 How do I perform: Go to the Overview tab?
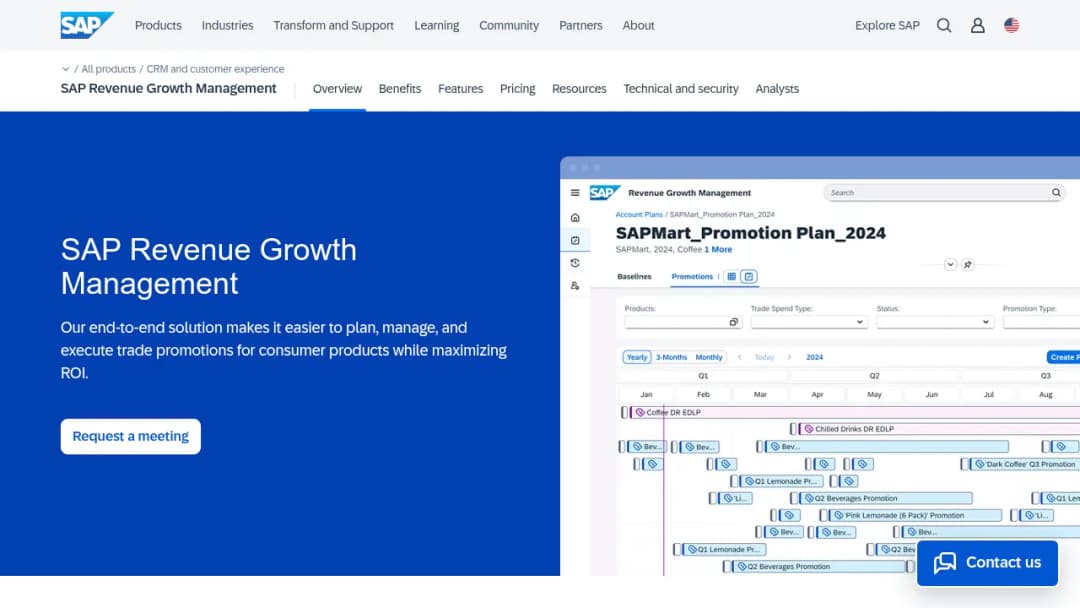337,89
